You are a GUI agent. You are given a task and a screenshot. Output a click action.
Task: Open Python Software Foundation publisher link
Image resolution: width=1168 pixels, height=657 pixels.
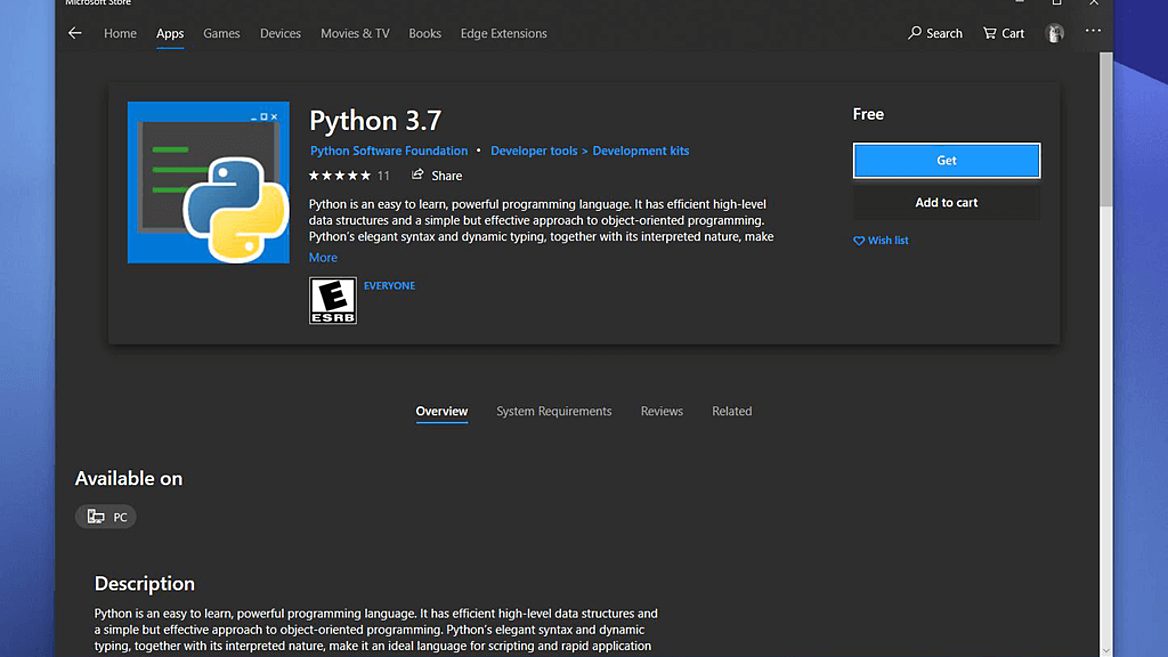[x=389, y=150]
